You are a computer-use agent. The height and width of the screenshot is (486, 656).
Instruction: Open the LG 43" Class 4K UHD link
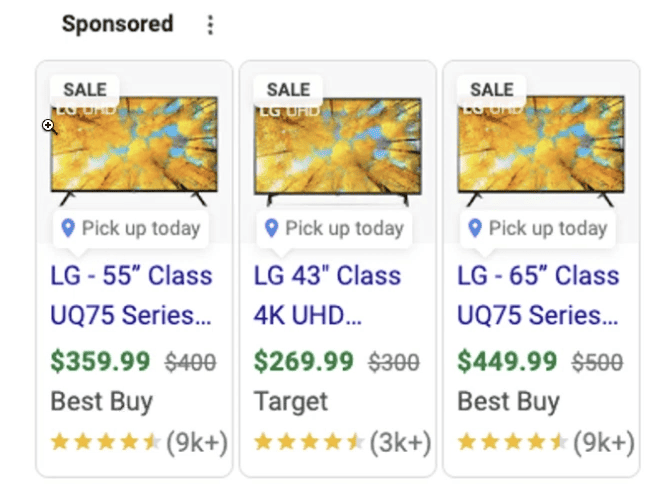(x=327, y=295)
